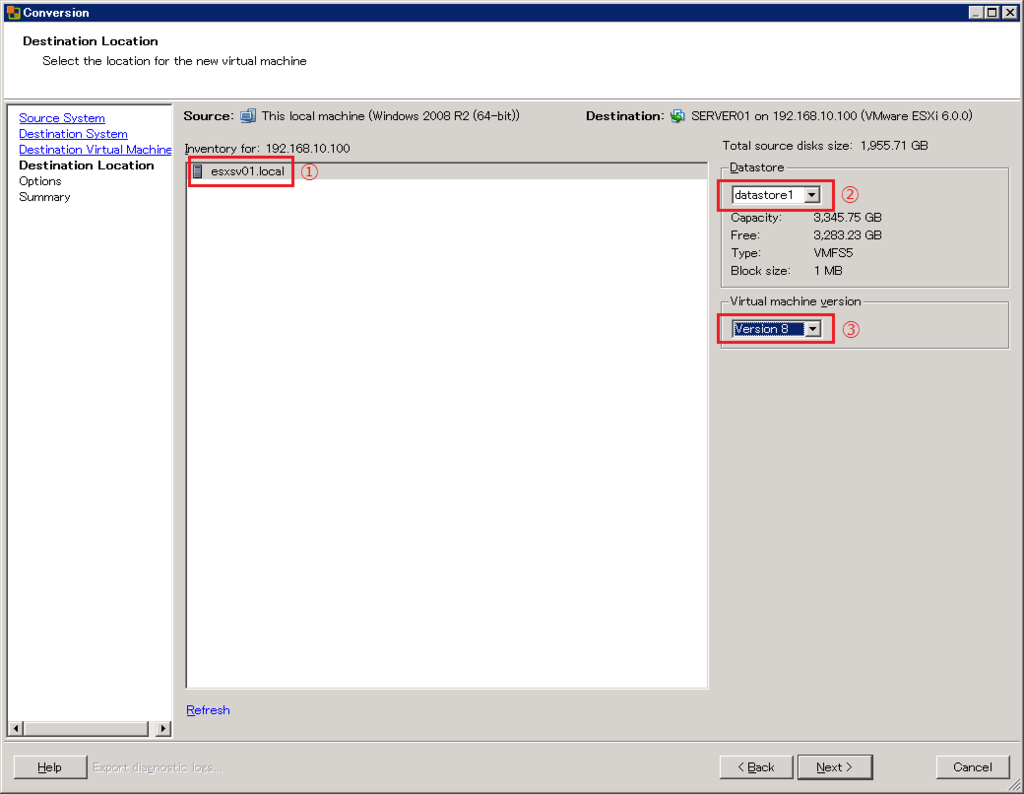Screen dimensions: 1024x794
Task: Click the Block size value 1 MB
Action: click(x=828, y=270)
